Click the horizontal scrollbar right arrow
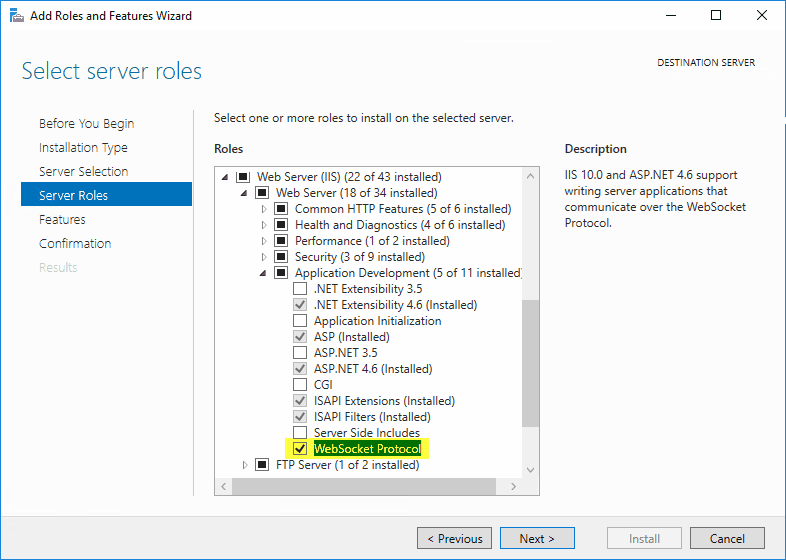The height and width of the screenshot is (560, 786). [514, 486]
